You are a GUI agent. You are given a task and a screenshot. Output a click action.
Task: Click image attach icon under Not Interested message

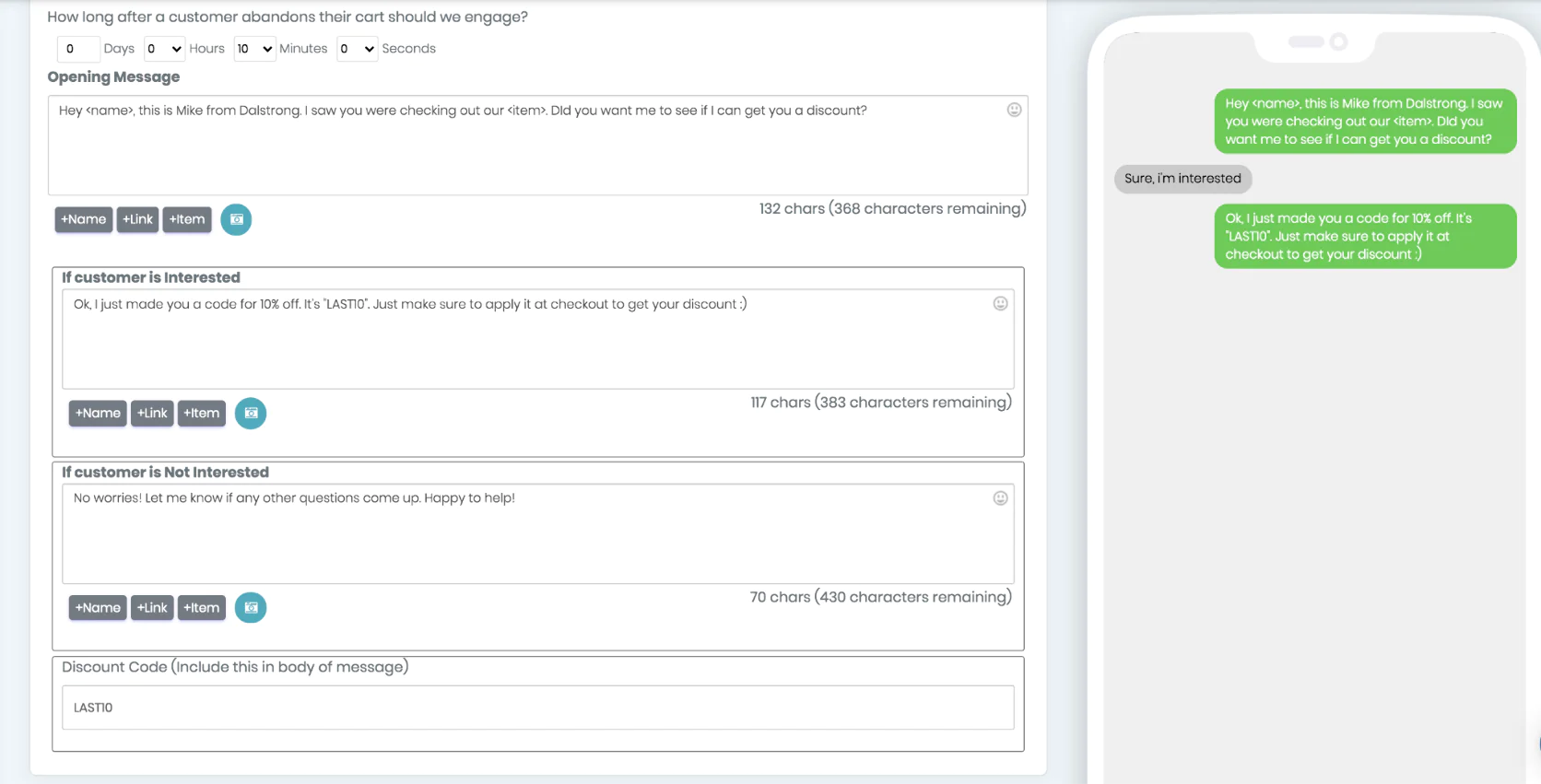point(251,608)
